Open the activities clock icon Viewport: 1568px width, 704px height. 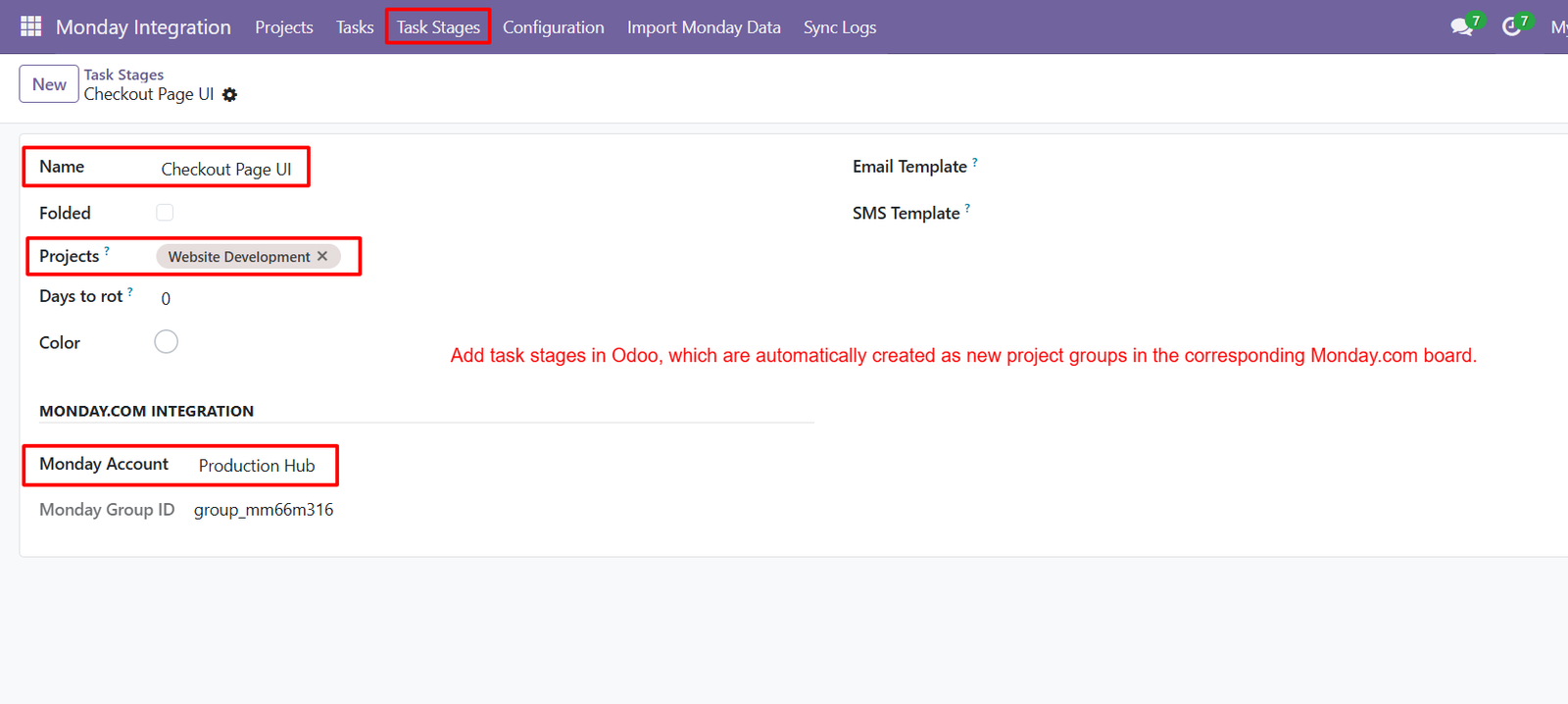tap(1512, 26)
